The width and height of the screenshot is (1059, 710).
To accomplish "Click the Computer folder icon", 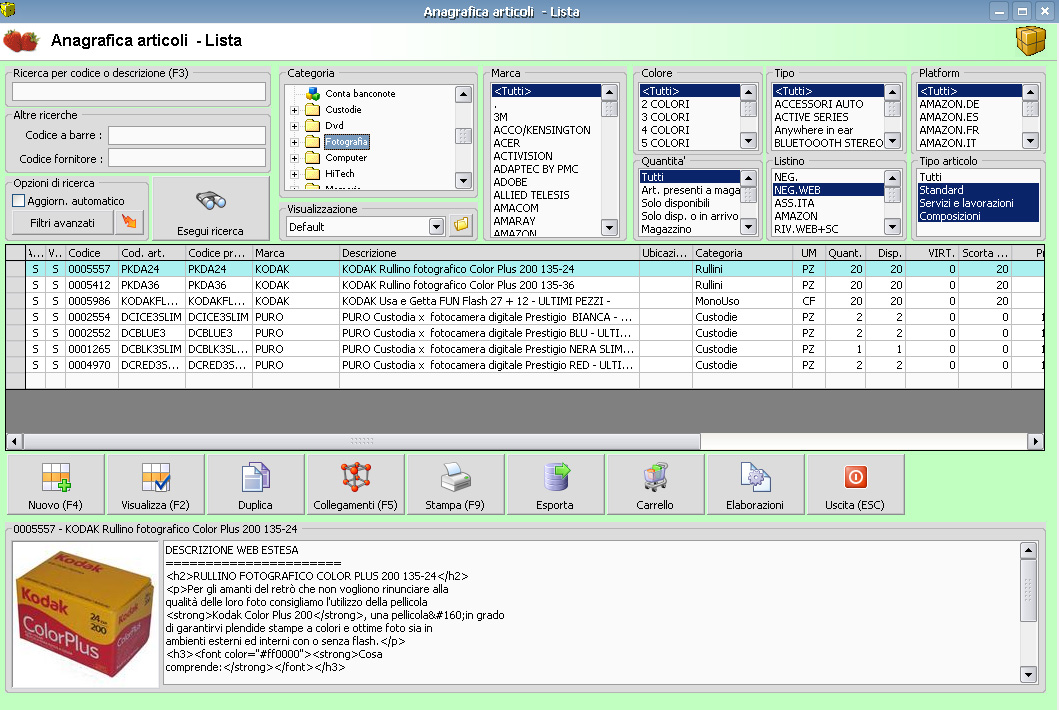I will 312,158.
